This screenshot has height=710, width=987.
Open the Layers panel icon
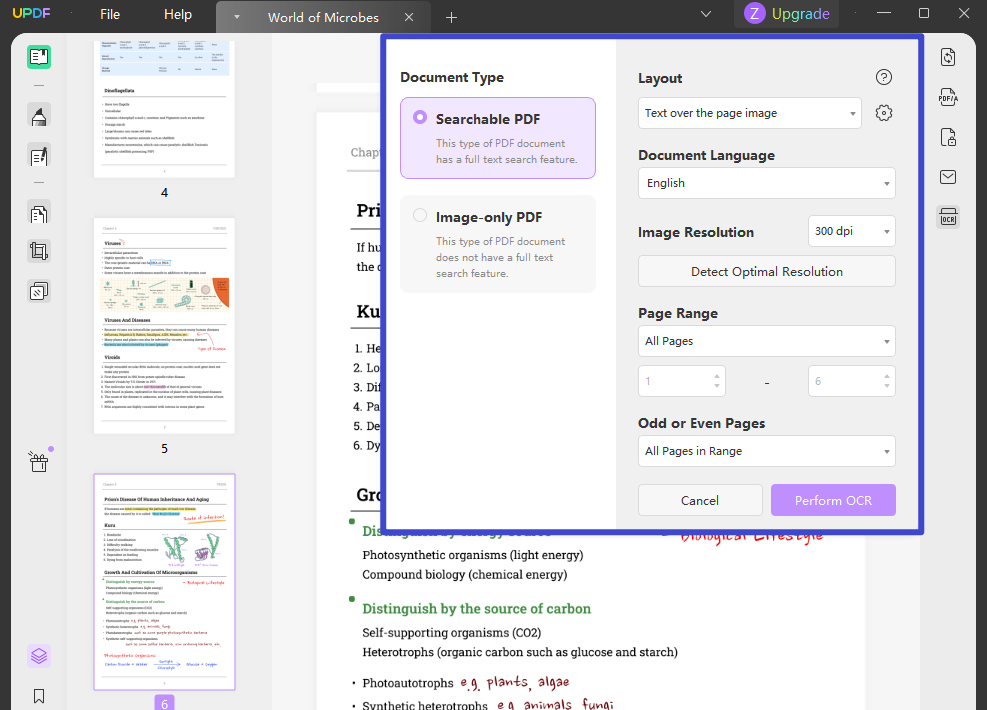point(38,655)
